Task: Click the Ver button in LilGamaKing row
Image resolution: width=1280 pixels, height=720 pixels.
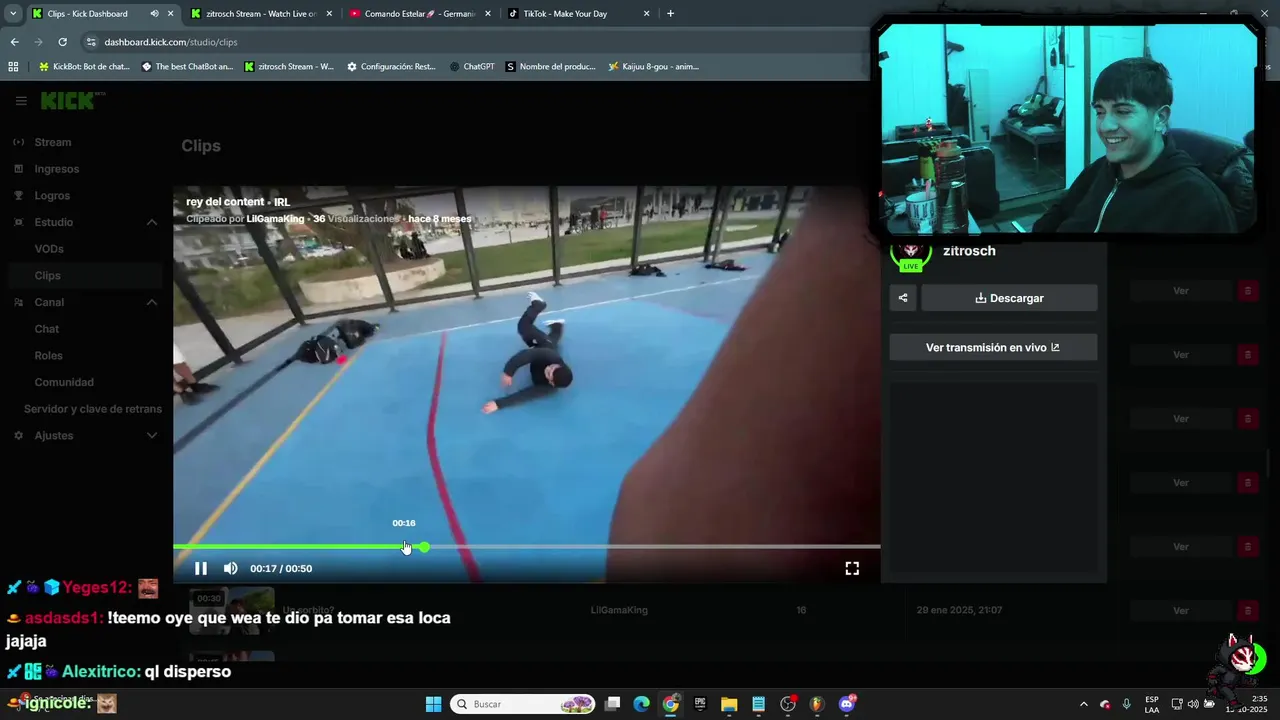Action: [1181, 610]
